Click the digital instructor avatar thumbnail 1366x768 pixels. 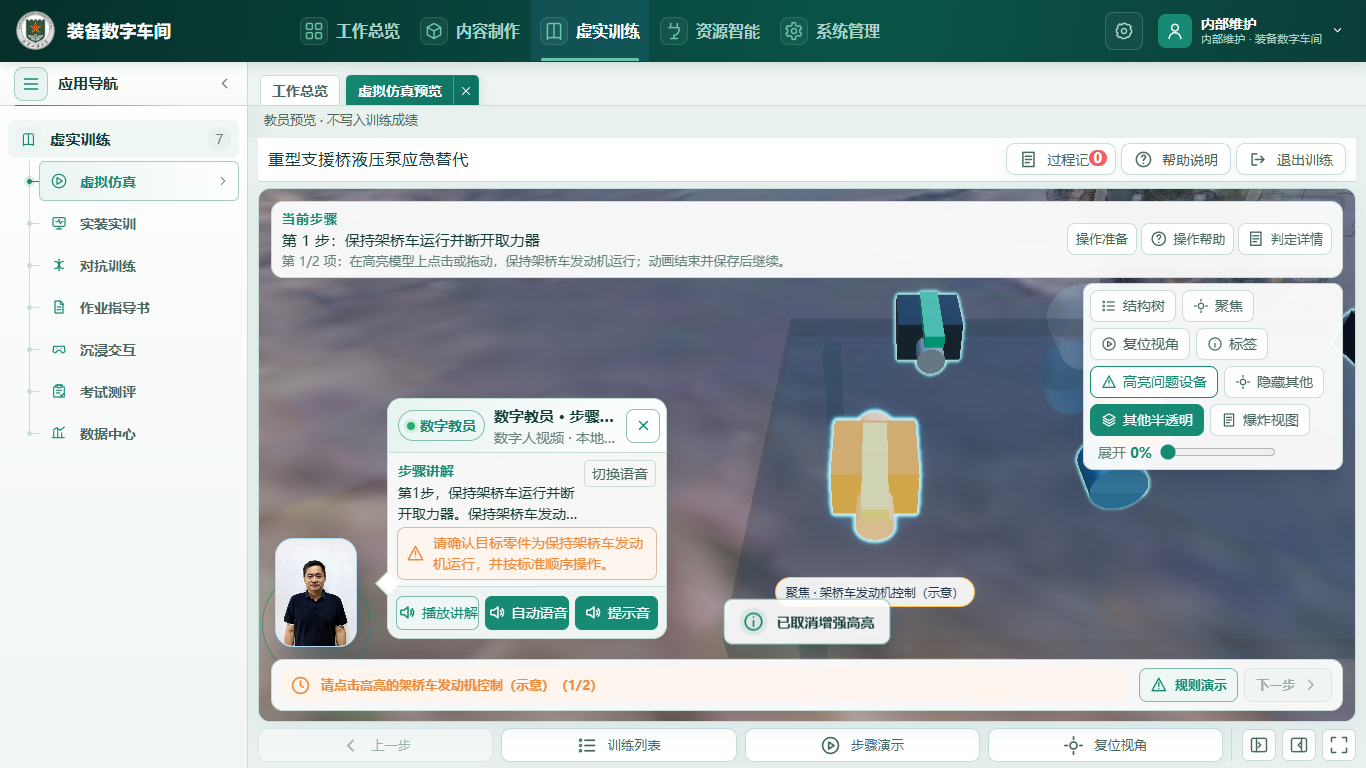316,593
